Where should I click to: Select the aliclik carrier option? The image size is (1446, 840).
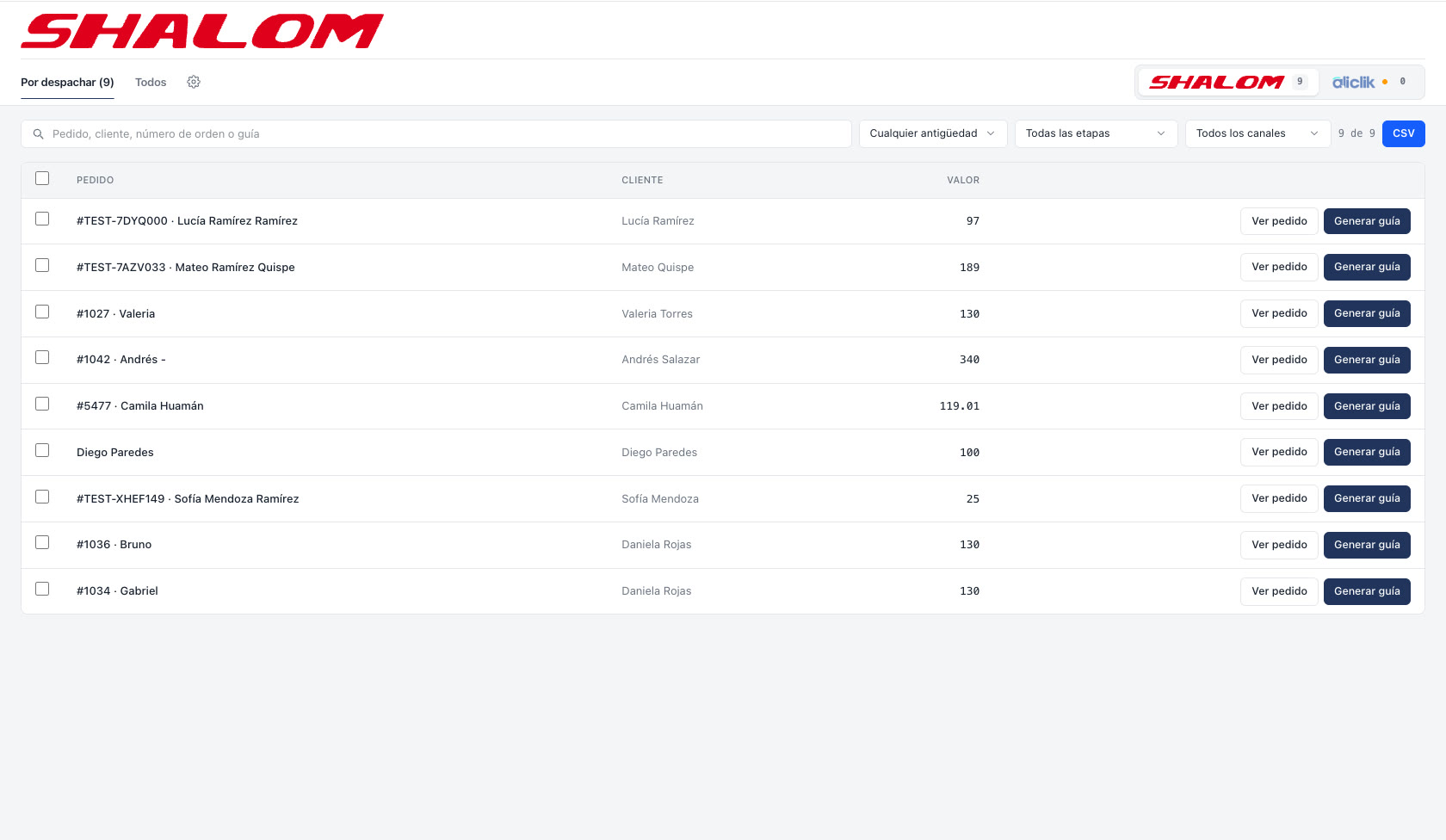[1369, 82]
